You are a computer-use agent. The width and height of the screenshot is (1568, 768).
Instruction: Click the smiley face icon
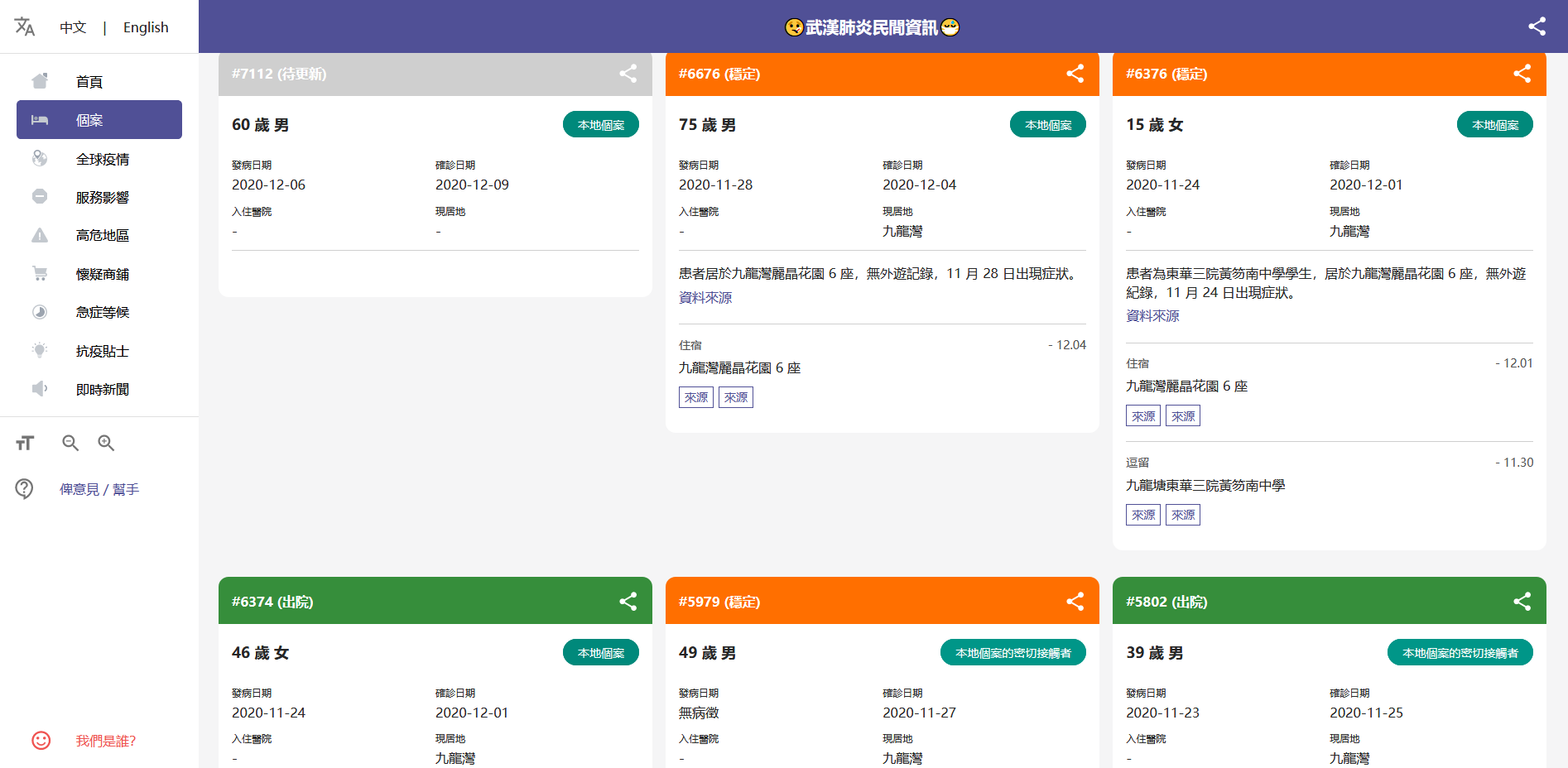pos(41,741)
